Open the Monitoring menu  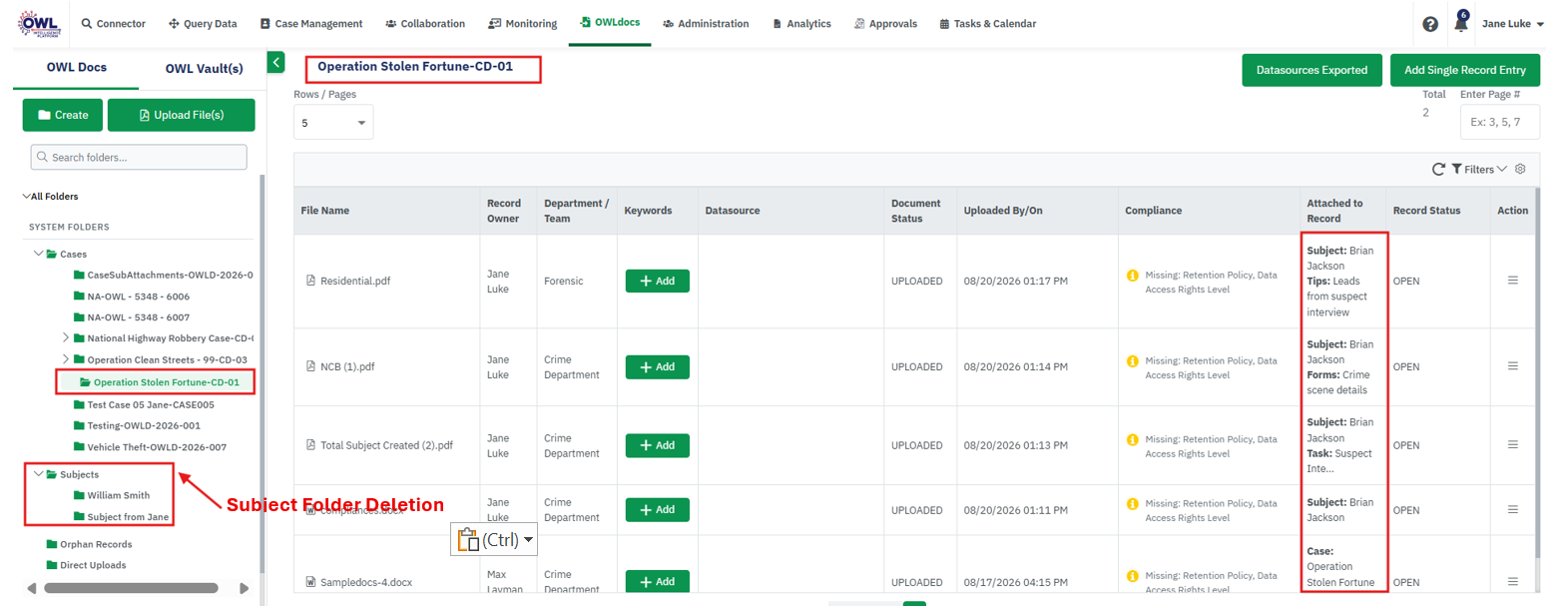tap(523, 24)
